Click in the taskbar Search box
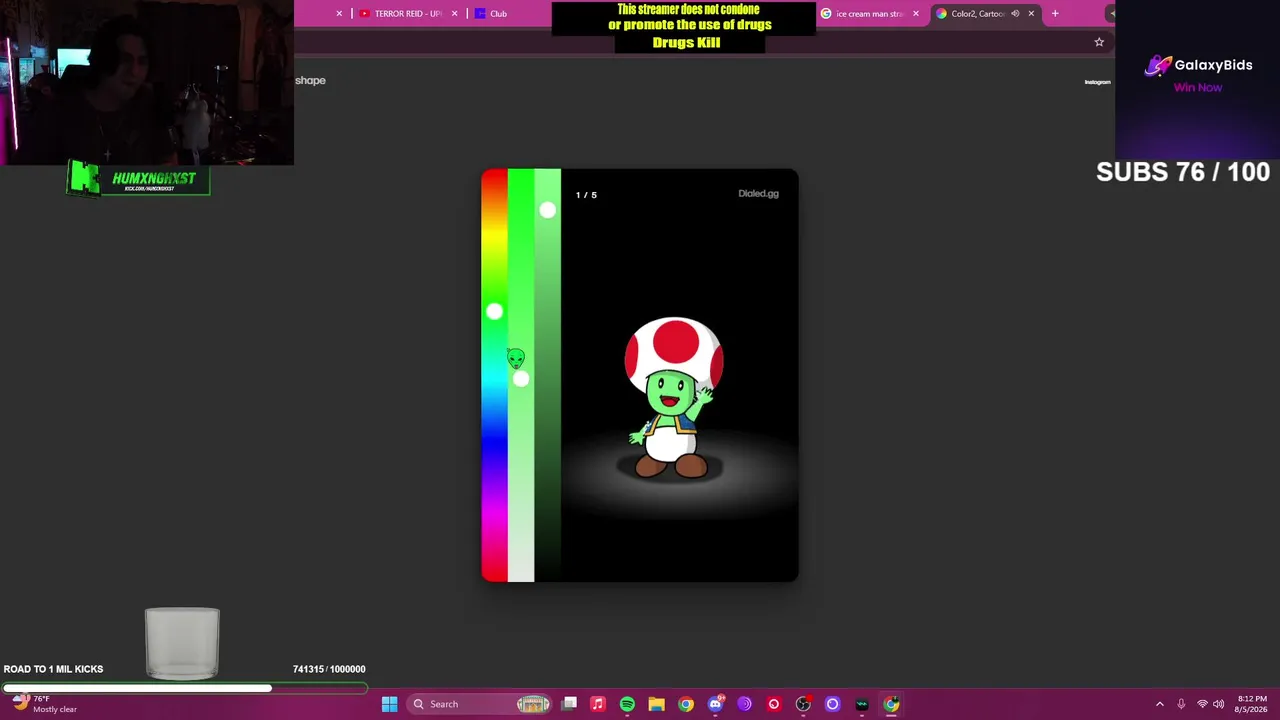Image resolution: width=1280 pixels, height=720 pixels. (x=480, y=704)
